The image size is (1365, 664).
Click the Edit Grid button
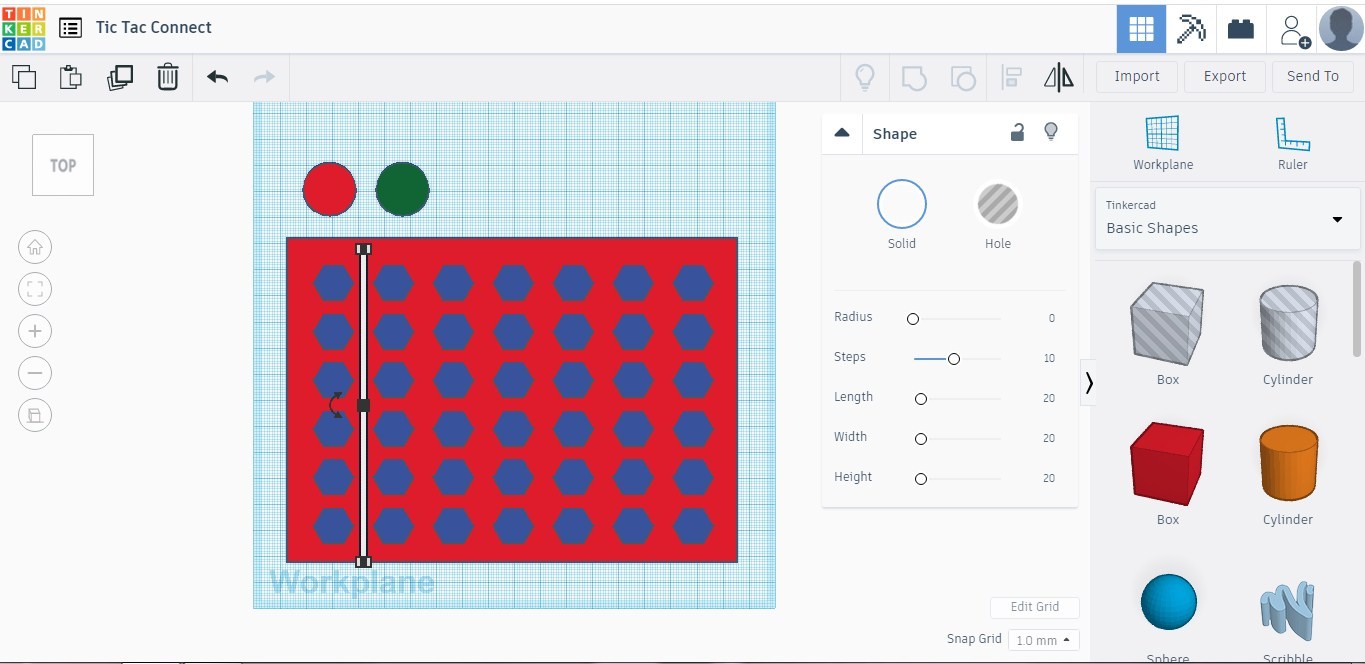(x=1035, y=607)
